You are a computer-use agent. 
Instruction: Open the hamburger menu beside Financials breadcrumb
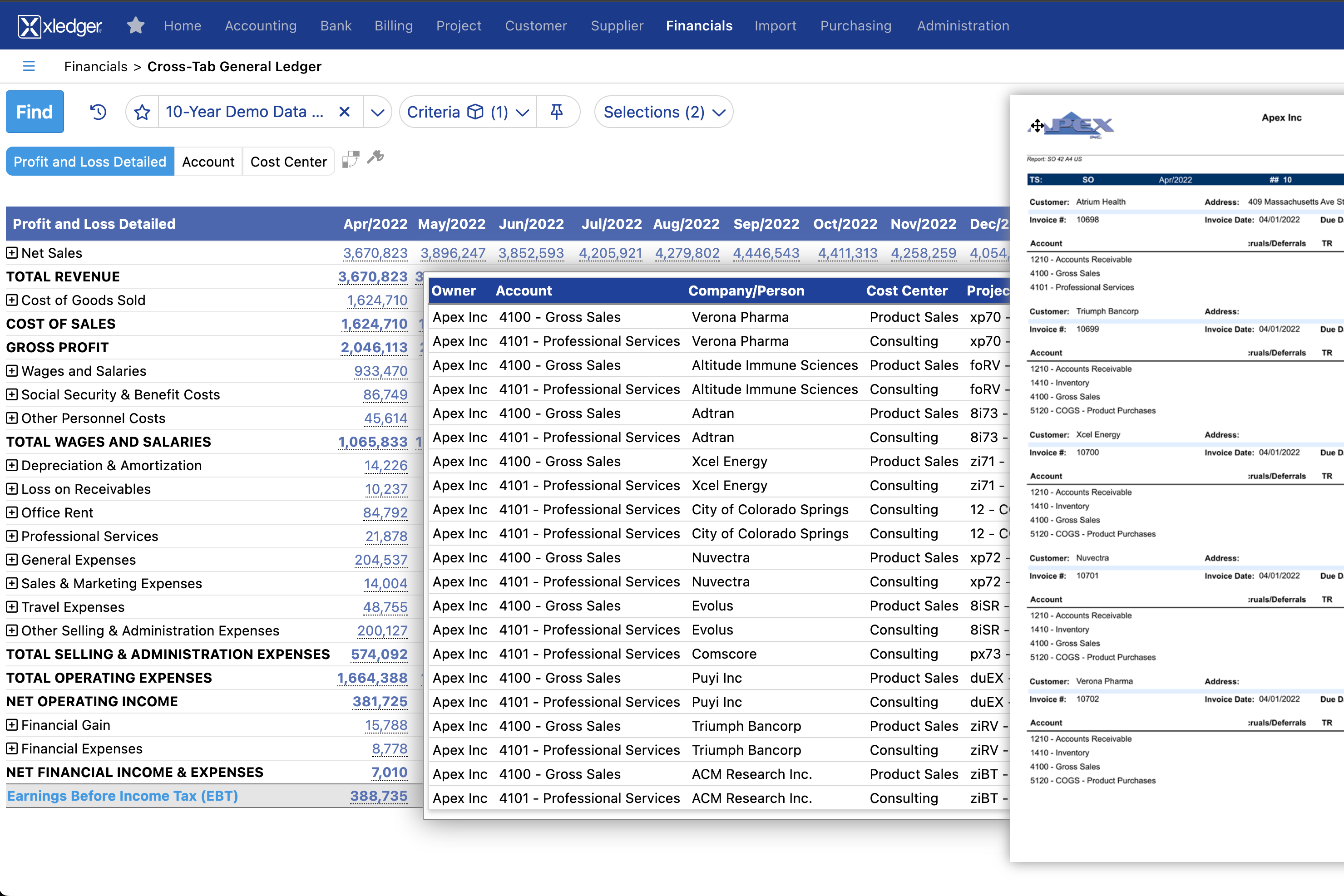(x=29, y=66)
